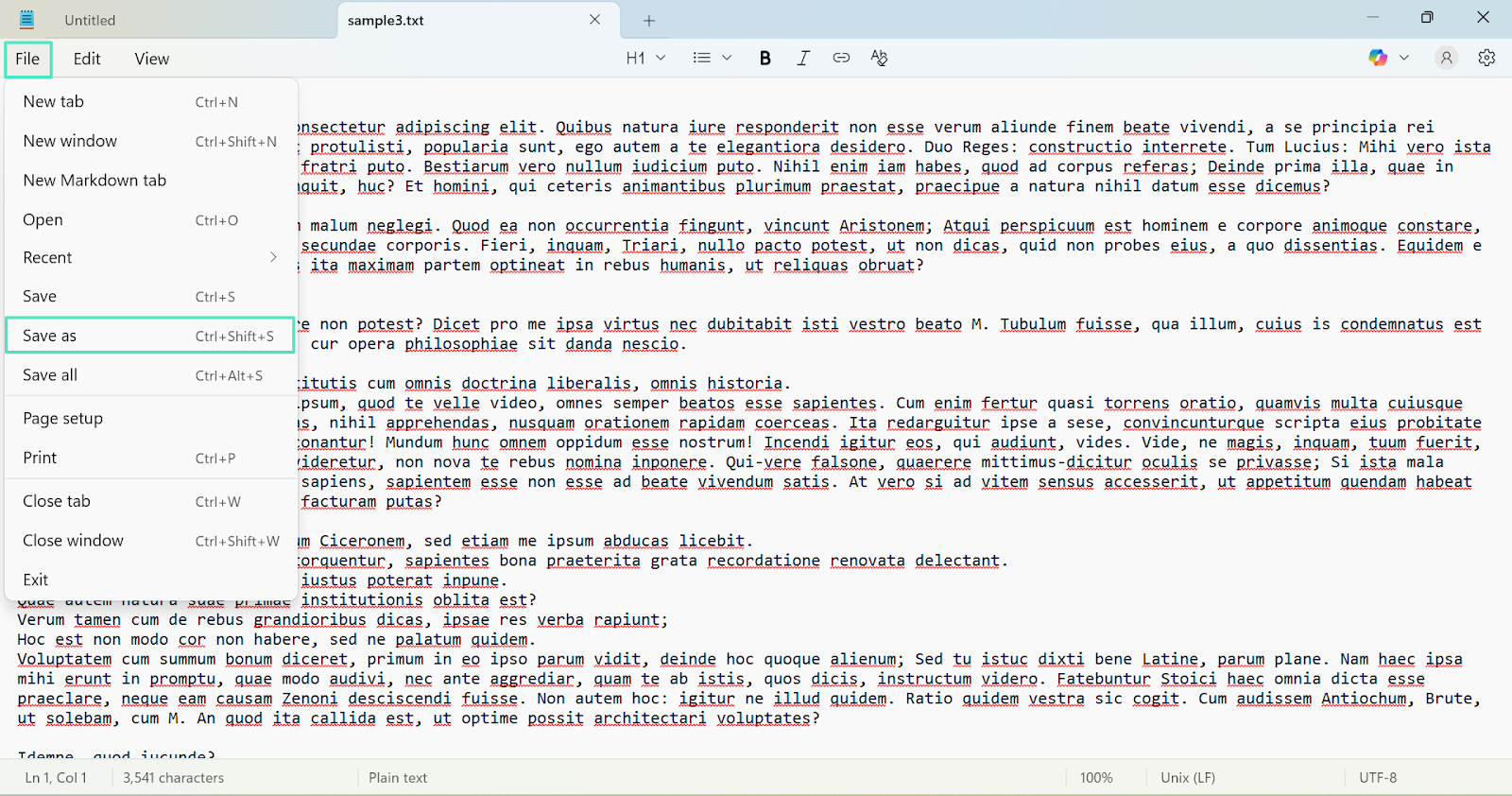Add a new tab with plus icon
Image resolution: width=1512 pixels, height=796 pixels.
point(649,21)
